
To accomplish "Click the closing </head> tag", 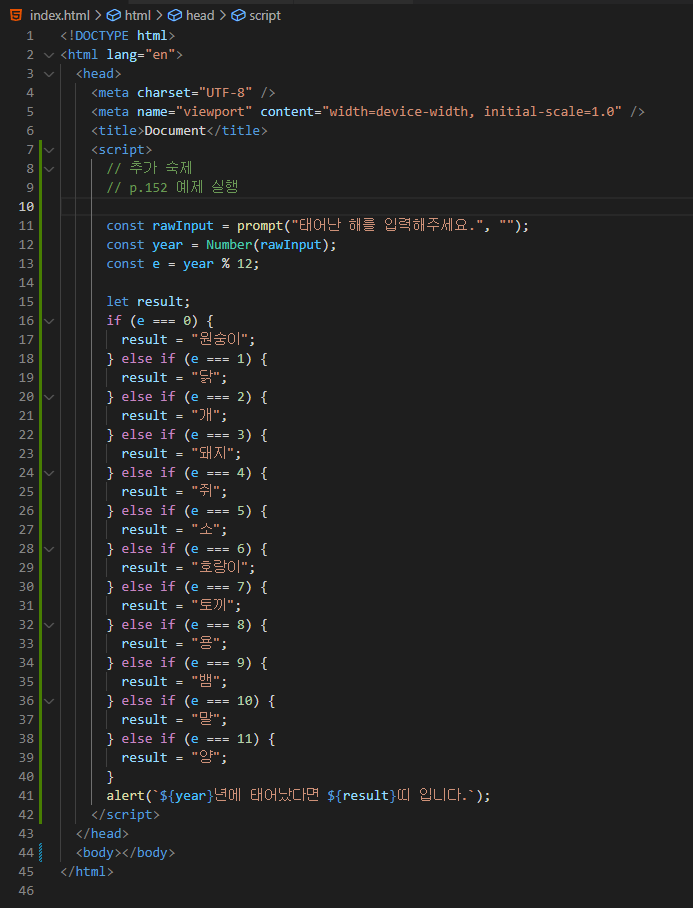I will pos(102,834).
